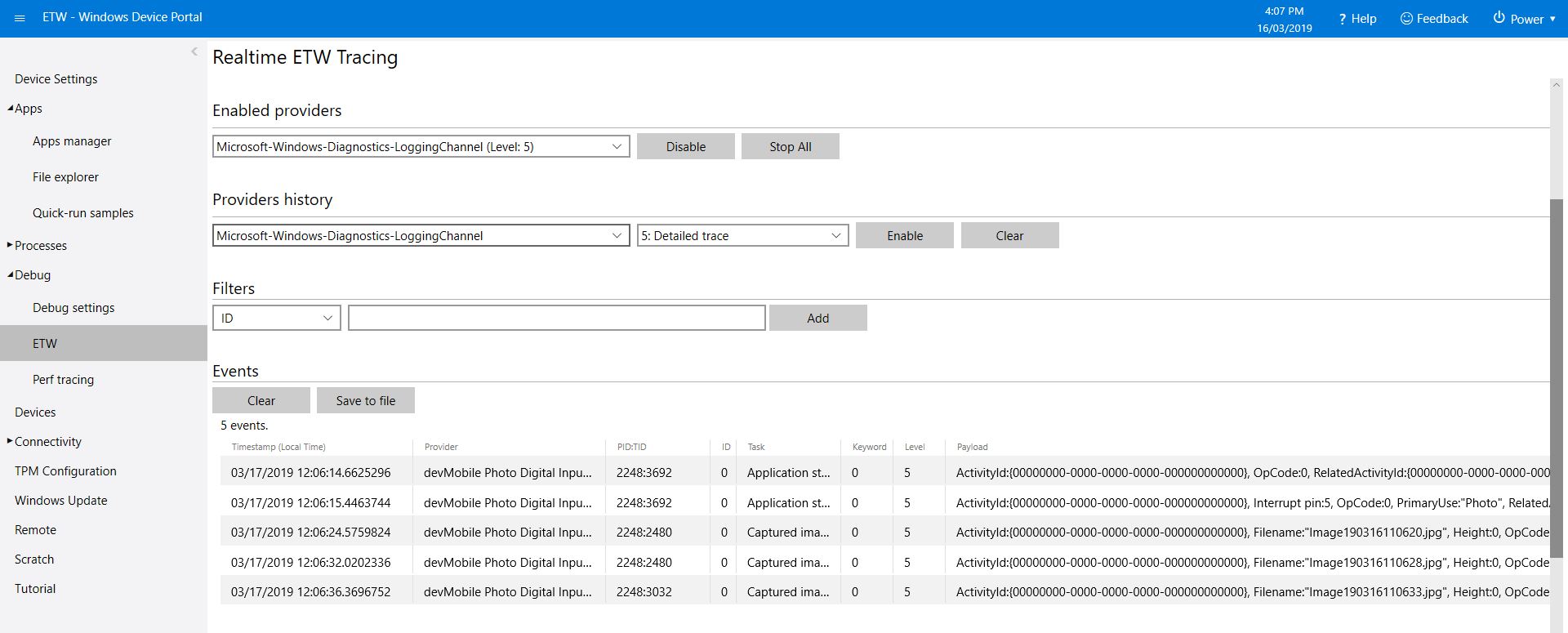Click Save to file button
This screenshot has width=1568, height=633.
click(365, 401)
